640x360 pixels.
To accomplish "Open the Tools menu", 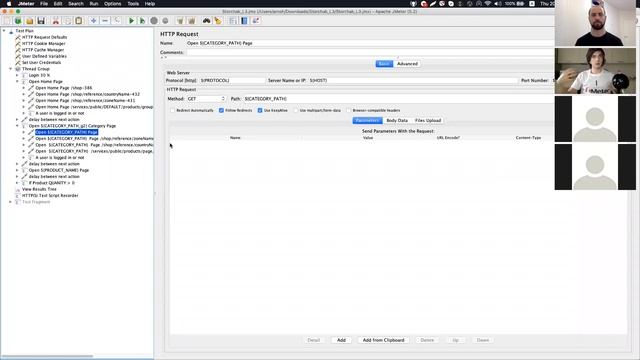I will (133, 4).
